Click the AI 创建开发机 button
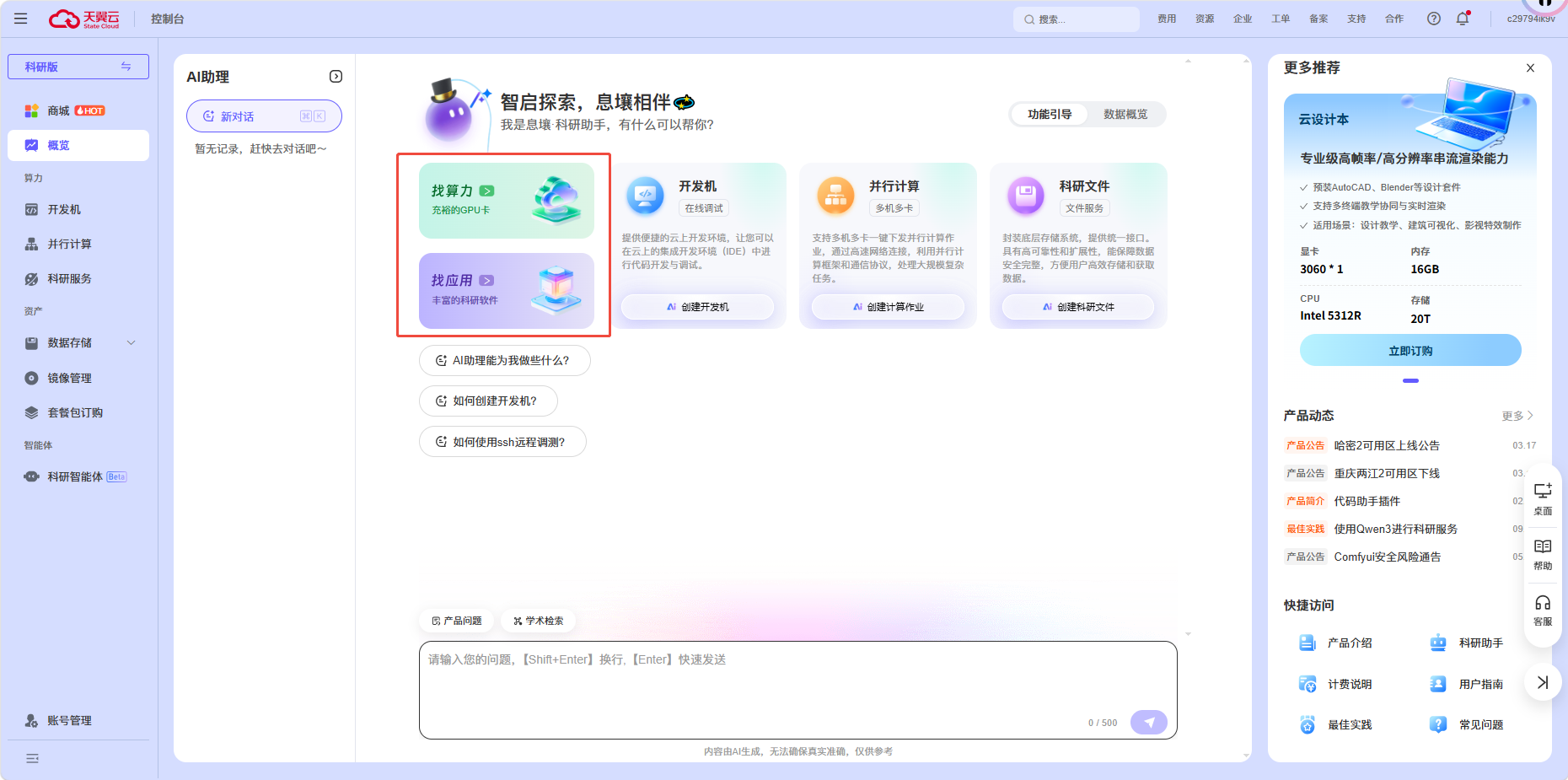The height and width of the screenshot is (780, 1568). click(696, 306)
